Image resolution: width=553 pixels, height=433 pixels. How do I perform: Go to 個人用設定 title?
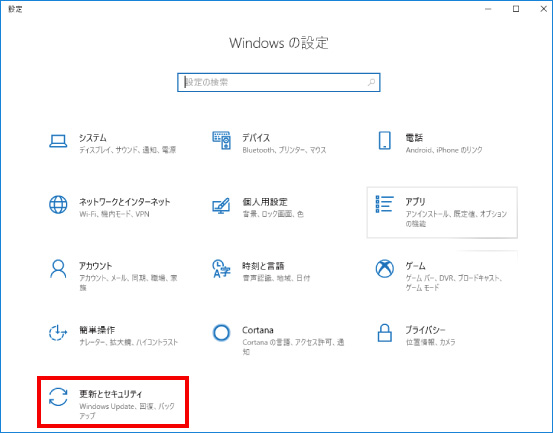pyautogui.click(x=265, y=202)
